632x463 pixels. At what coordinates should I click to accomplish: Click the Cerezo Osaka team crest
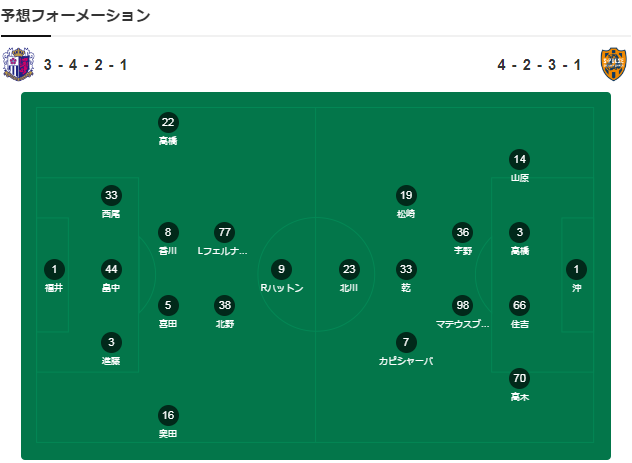(18, 64)
